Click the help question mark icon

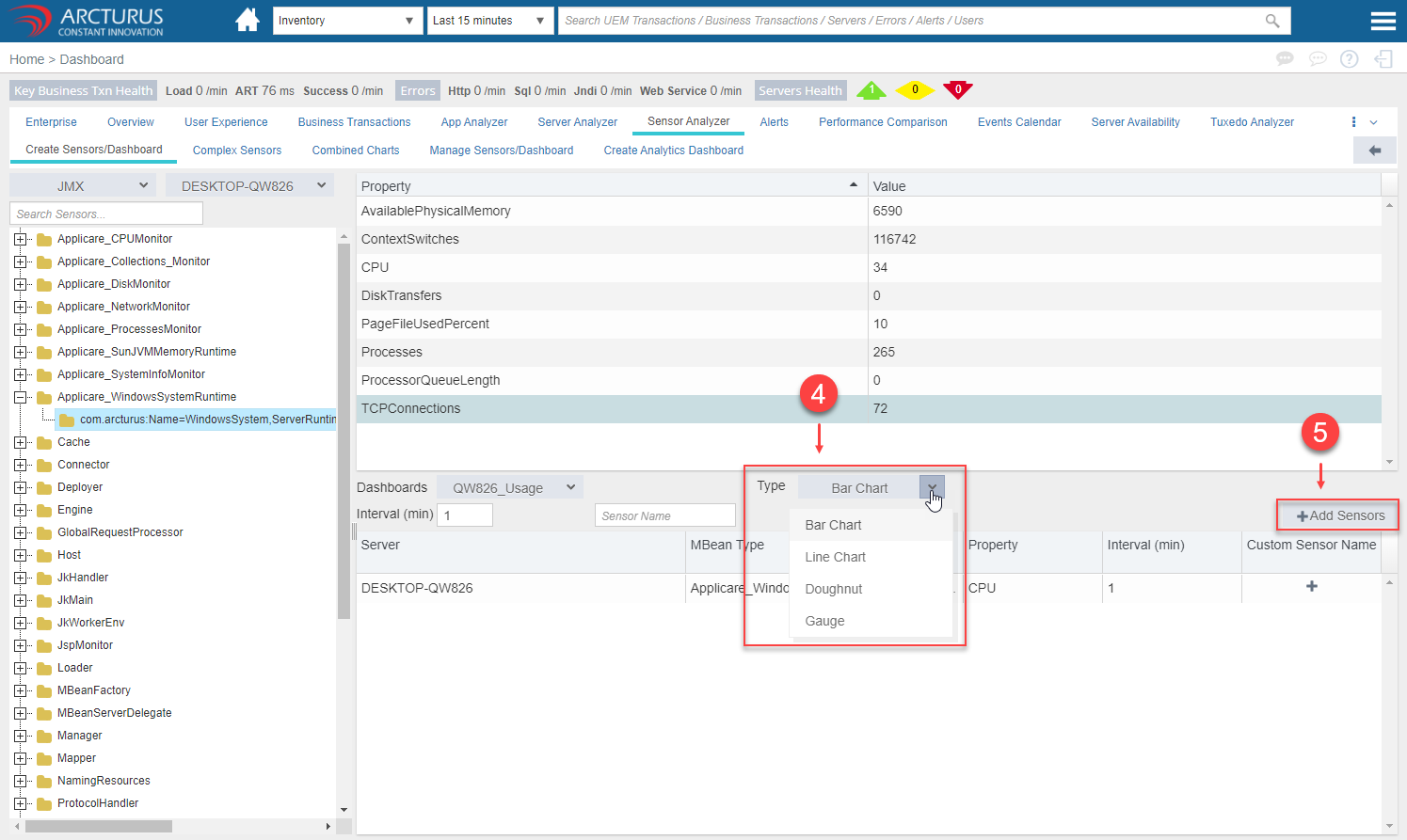(x=1349, y=59)
